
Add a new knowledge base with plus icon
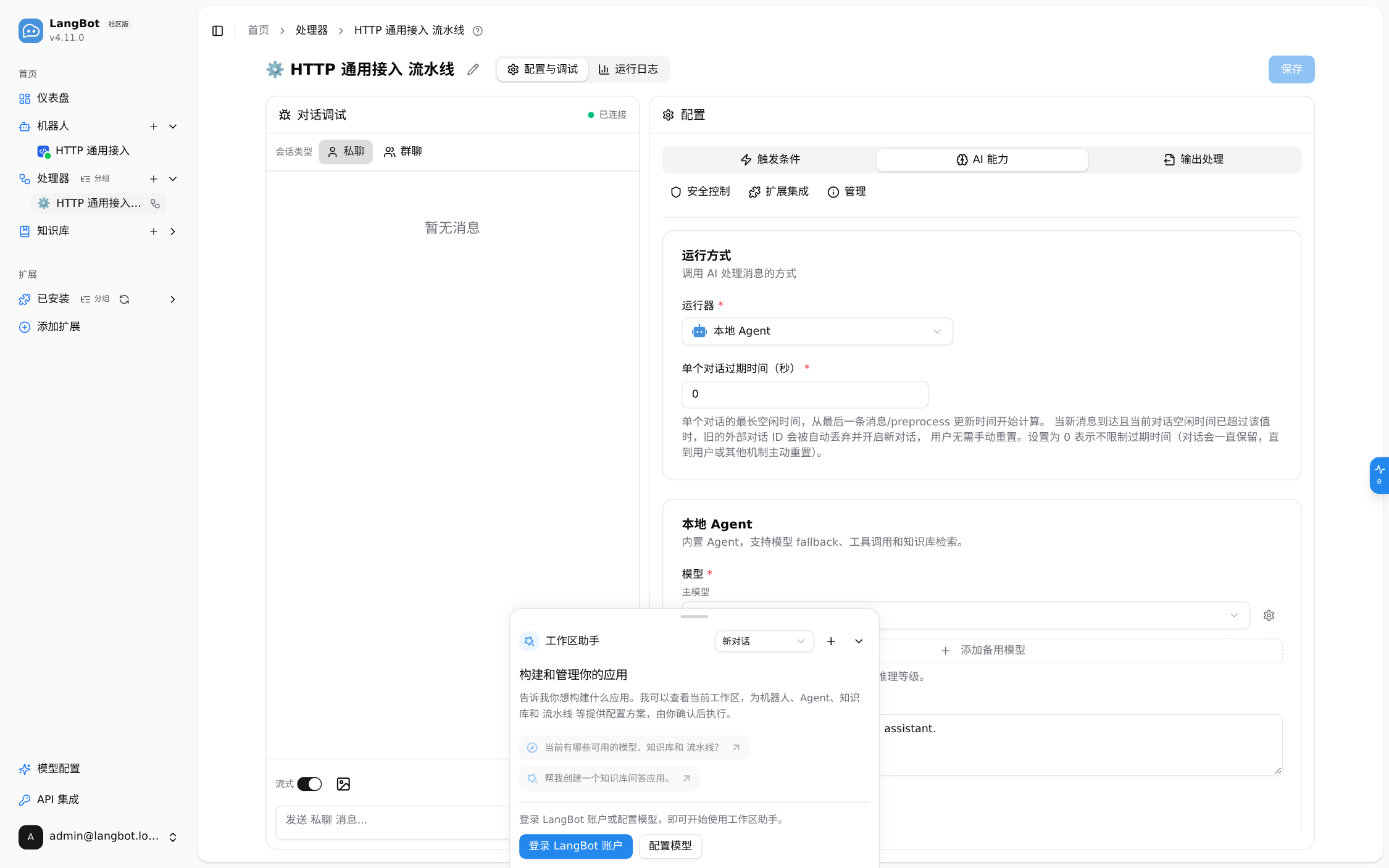[154, 232]
